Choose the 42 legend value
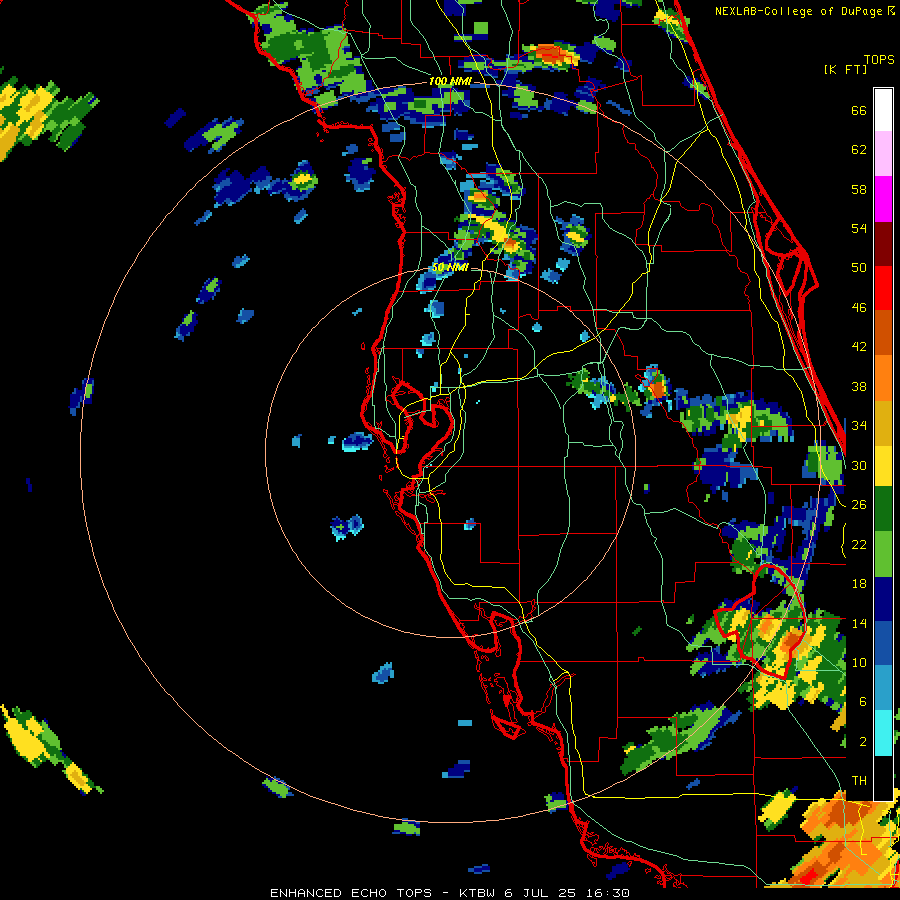Image resolution: width=900 pixels, height=900 pixels. [x=859, y=347]
